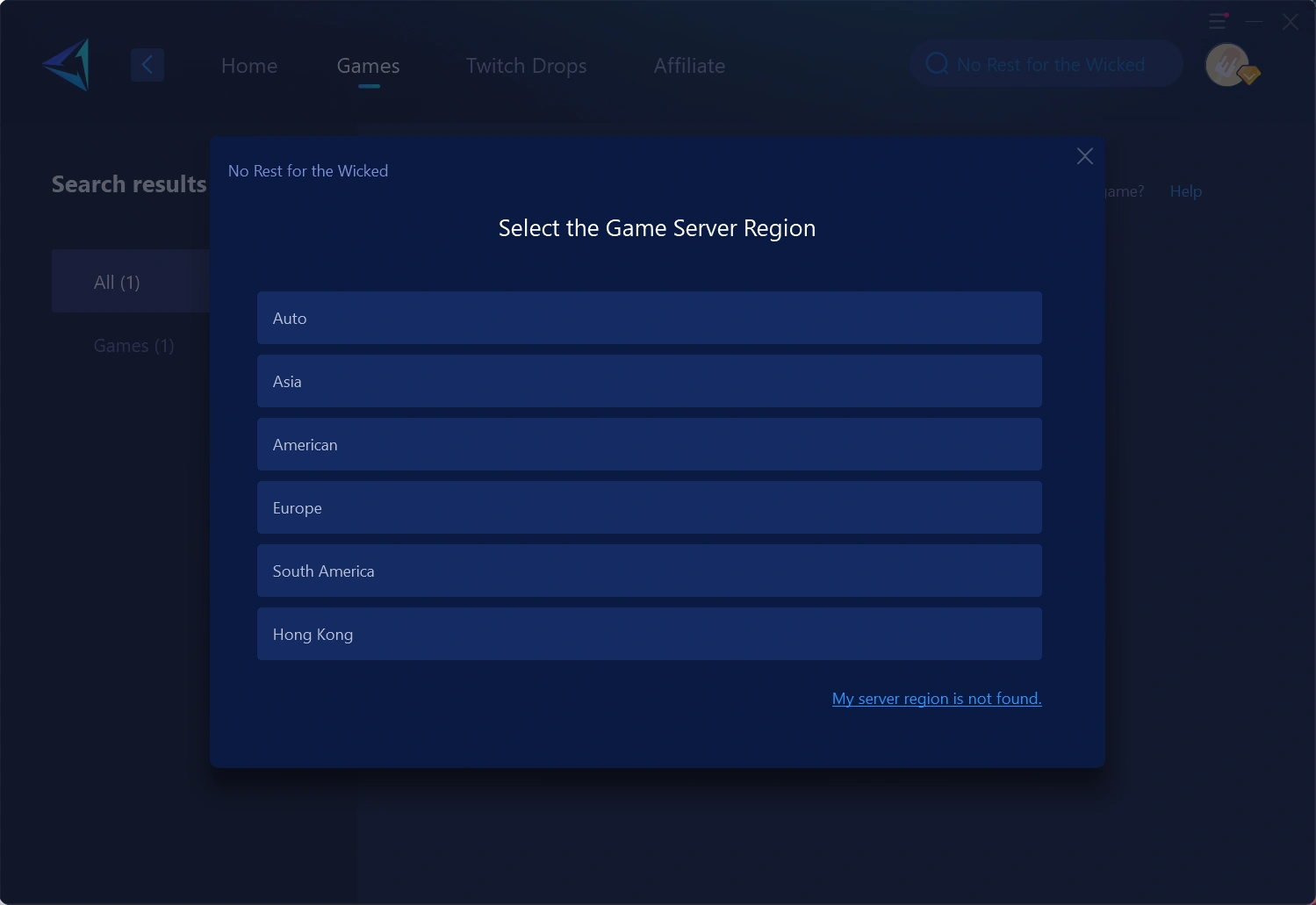Viewport: 1316px width, 905px height.
Task: Switch to the Twitch Drops tab
Action: pyautogui.click(x=525, y=65)
